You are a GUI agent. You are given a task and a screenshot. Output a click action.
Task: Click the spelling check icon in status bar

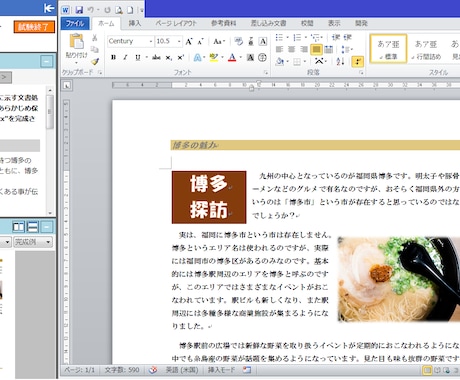(x=153, y=370)
